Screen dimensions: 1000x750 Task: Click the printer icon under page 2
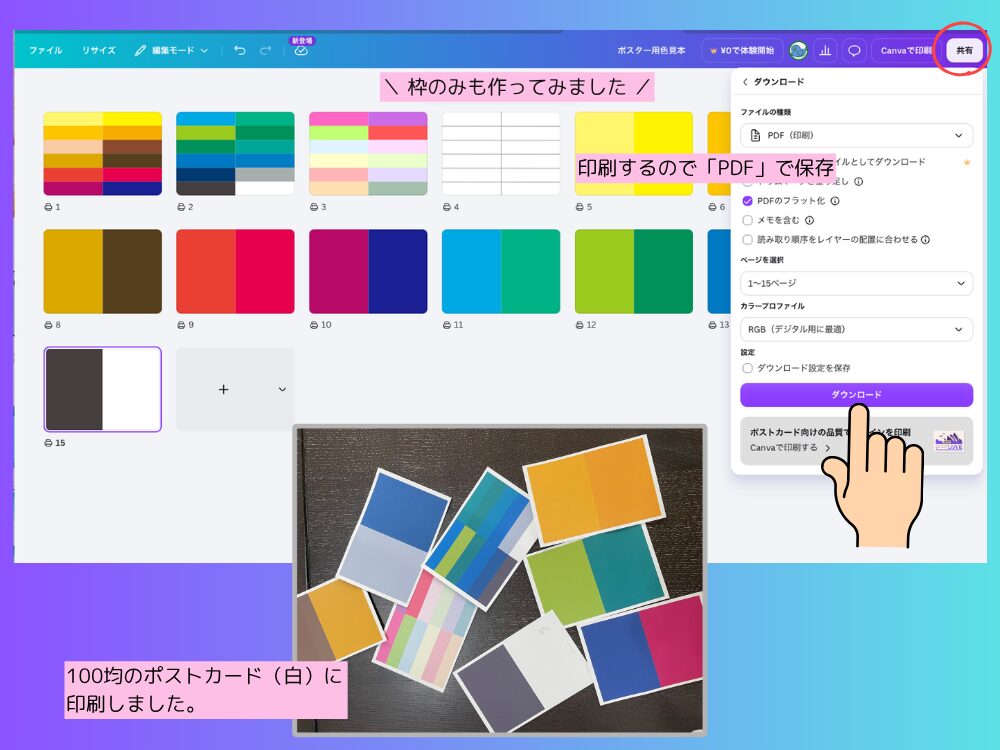coord(180,207)
